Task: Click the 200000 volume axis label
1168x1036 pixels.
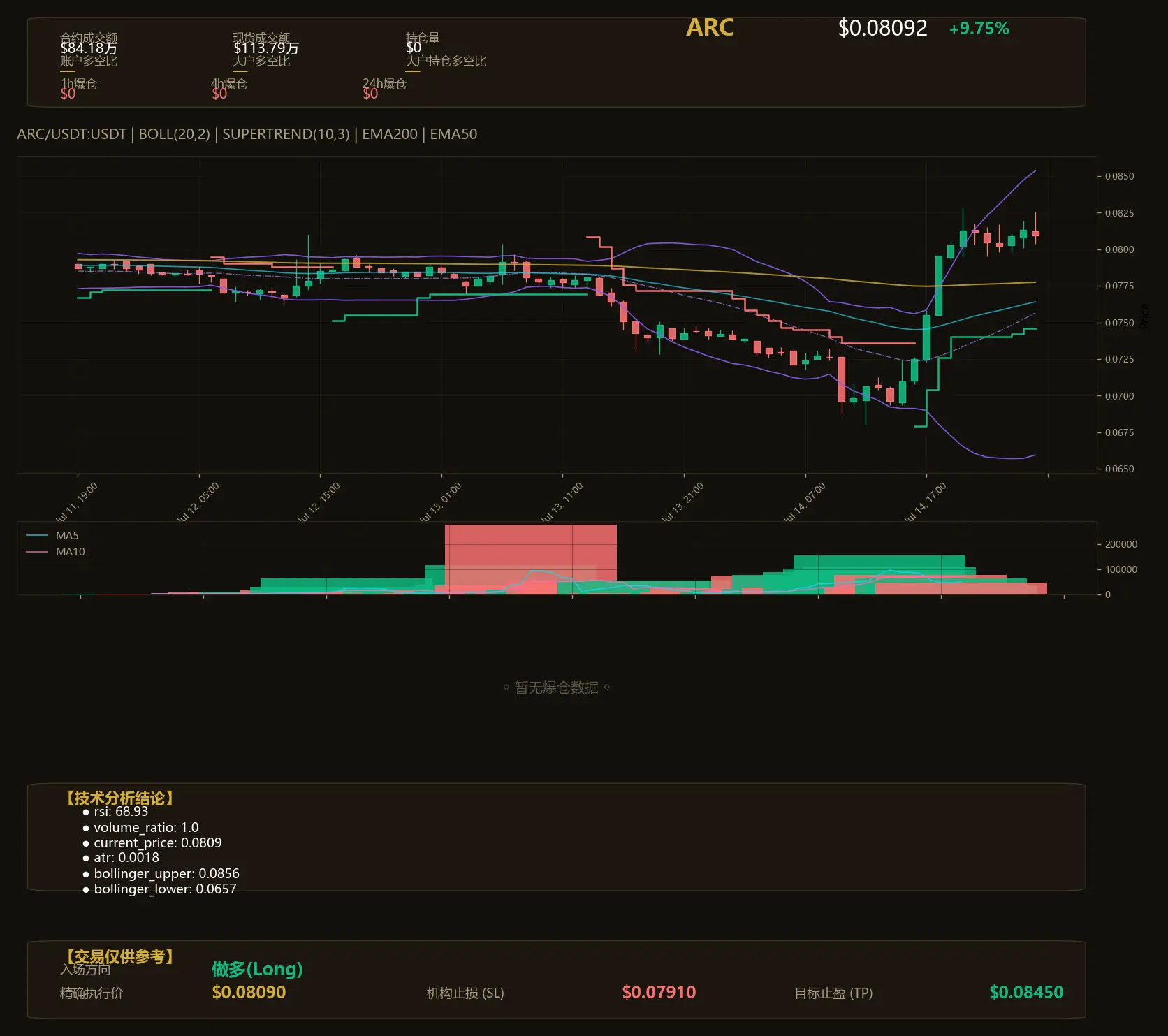Action: 1120,544
